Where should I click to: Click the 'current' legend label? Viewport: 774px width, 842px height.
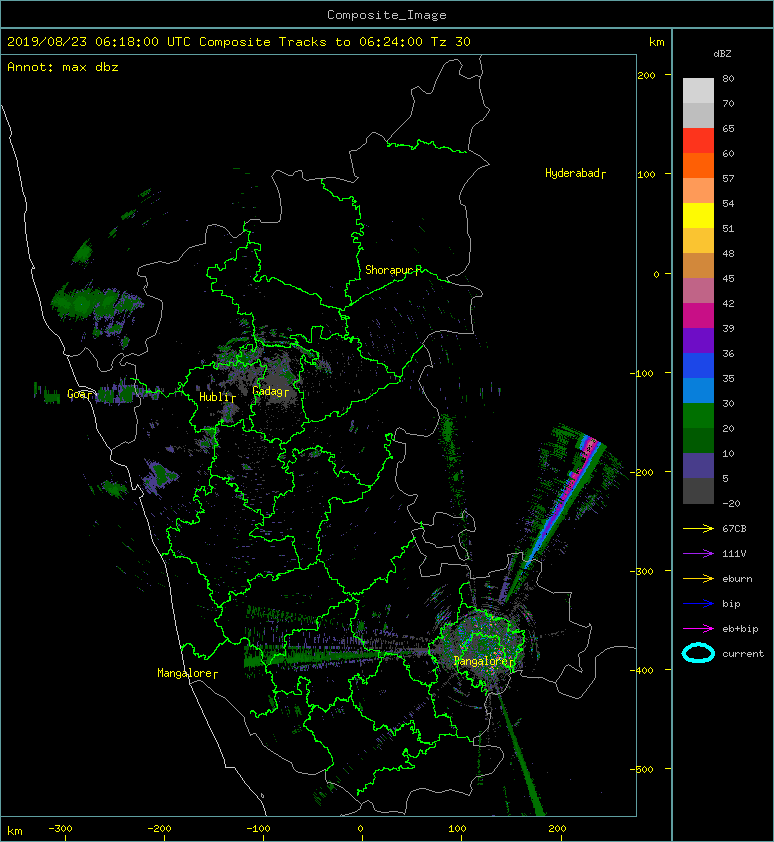[x=743, y=654]
